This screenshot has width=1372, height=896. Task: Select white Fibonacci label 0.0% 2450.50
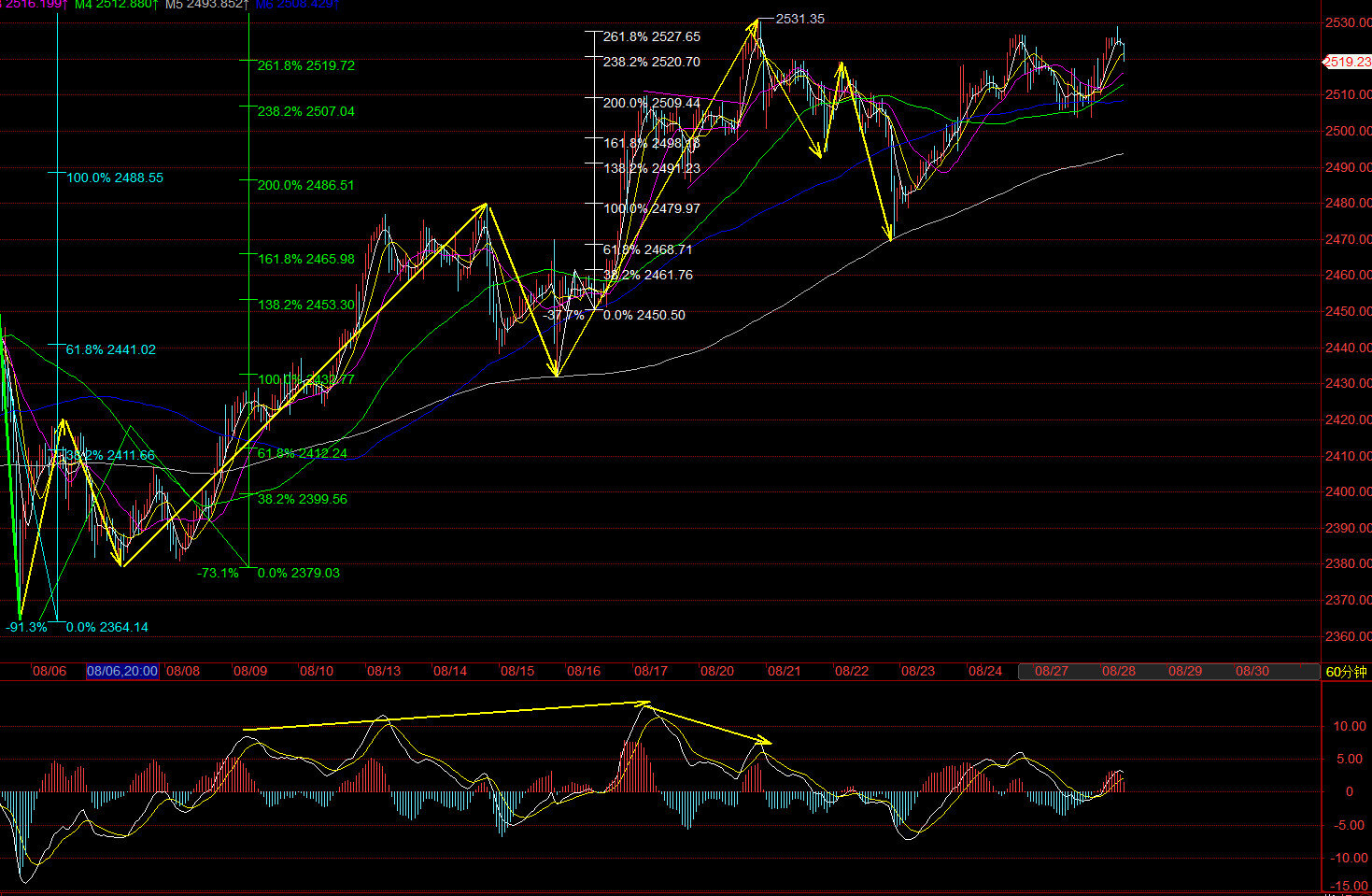[644, 315]
